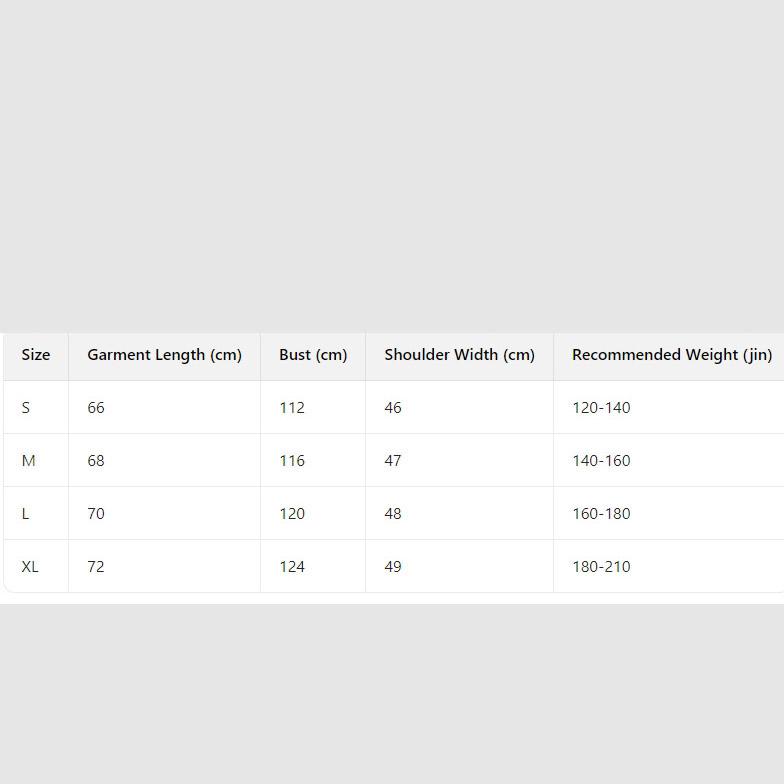Click the Garment Length (cm) header
Image resolution: width=784 pixels, height=784 pixels.
point(164,355)
